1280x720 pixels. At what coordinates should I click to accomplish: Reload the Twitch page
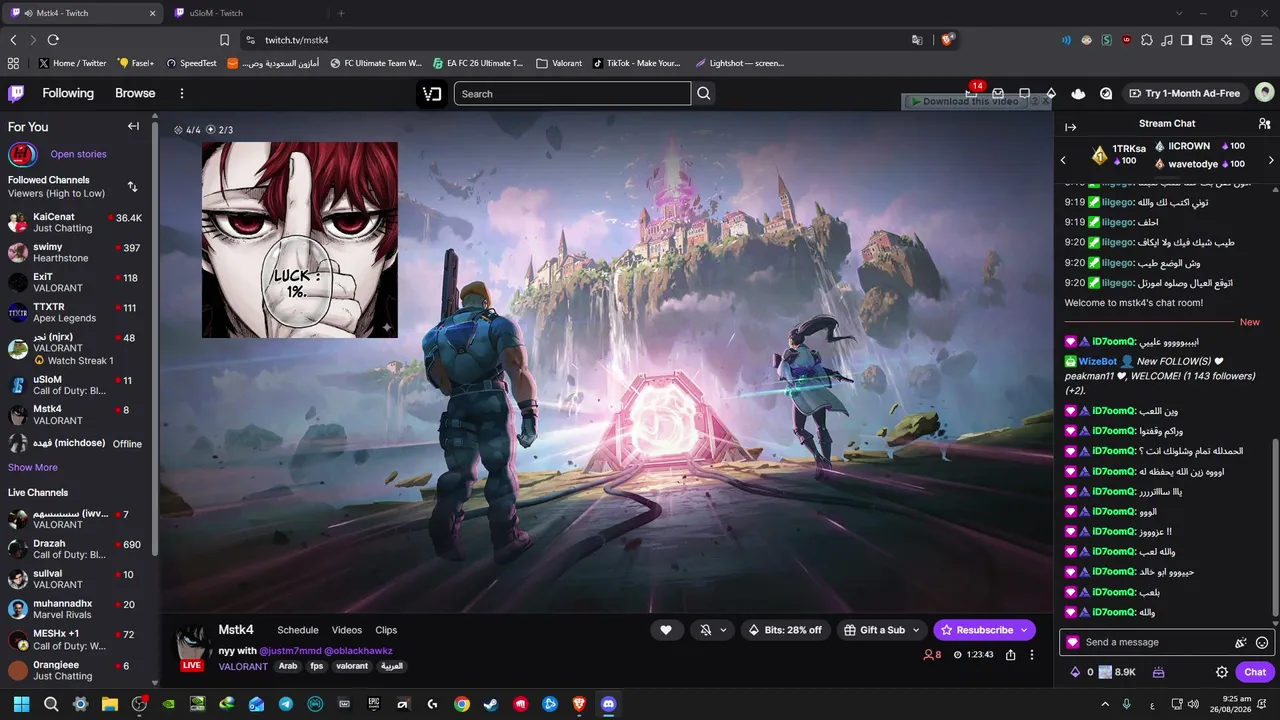[x=53, y=40]
